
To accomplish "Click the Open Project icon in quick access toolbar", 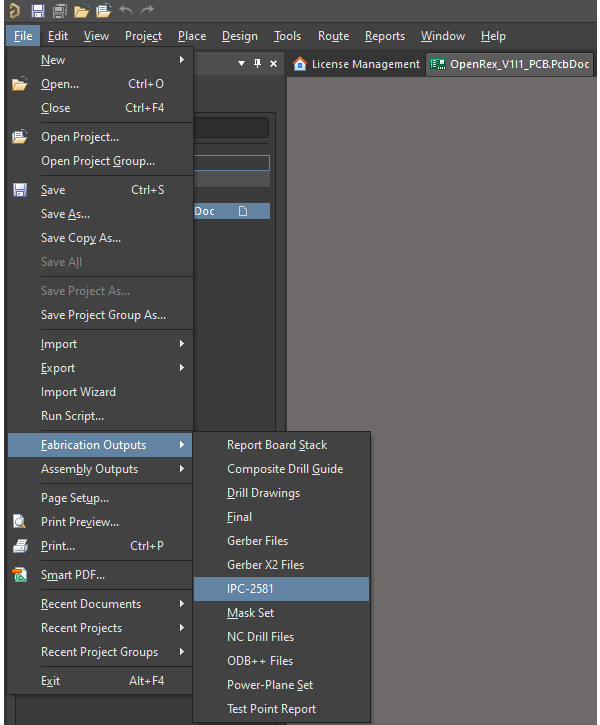I will 104,10.
